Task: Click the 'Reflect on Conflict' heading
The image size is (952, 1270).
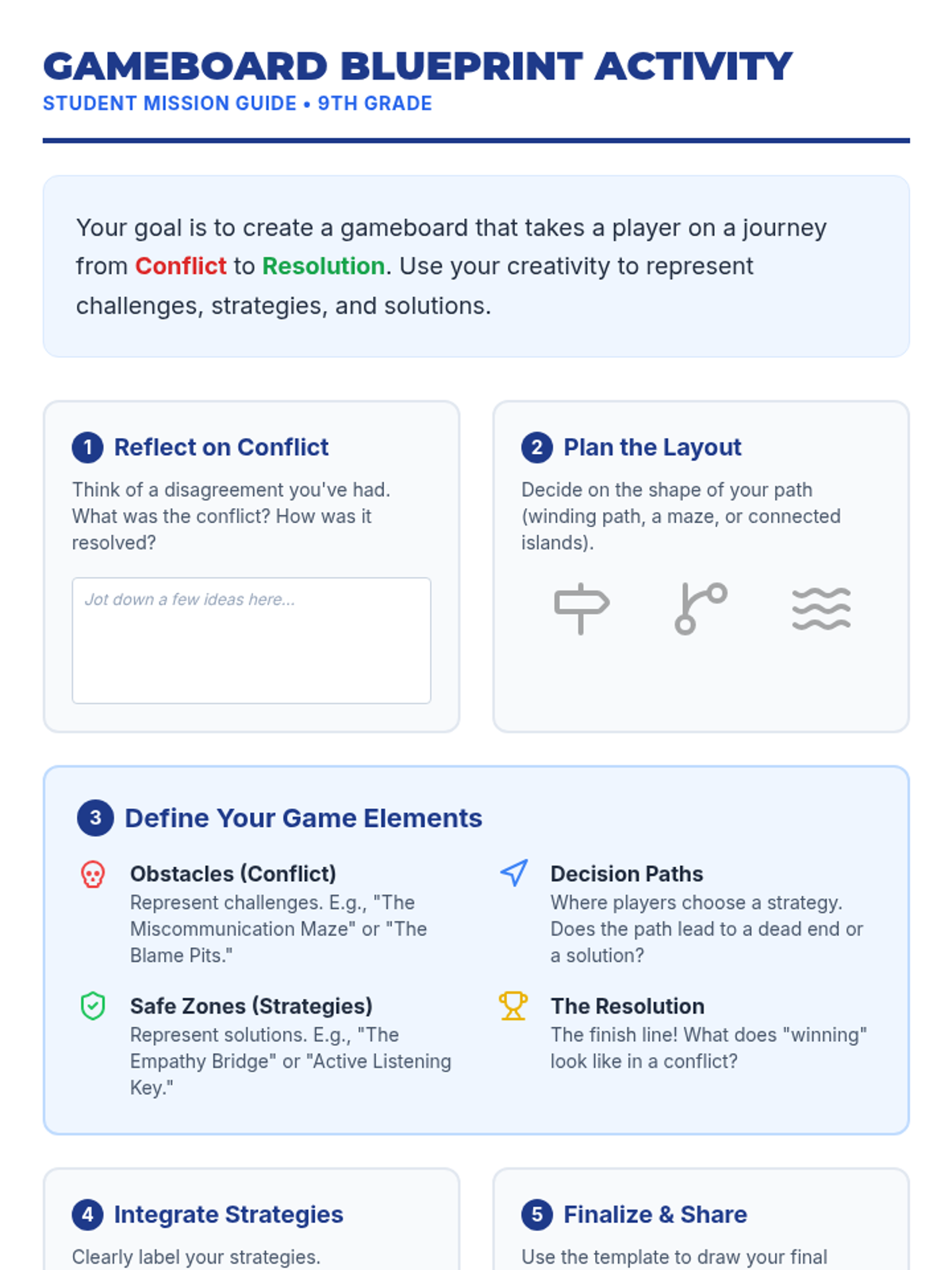Action: [x=221, y=448]
